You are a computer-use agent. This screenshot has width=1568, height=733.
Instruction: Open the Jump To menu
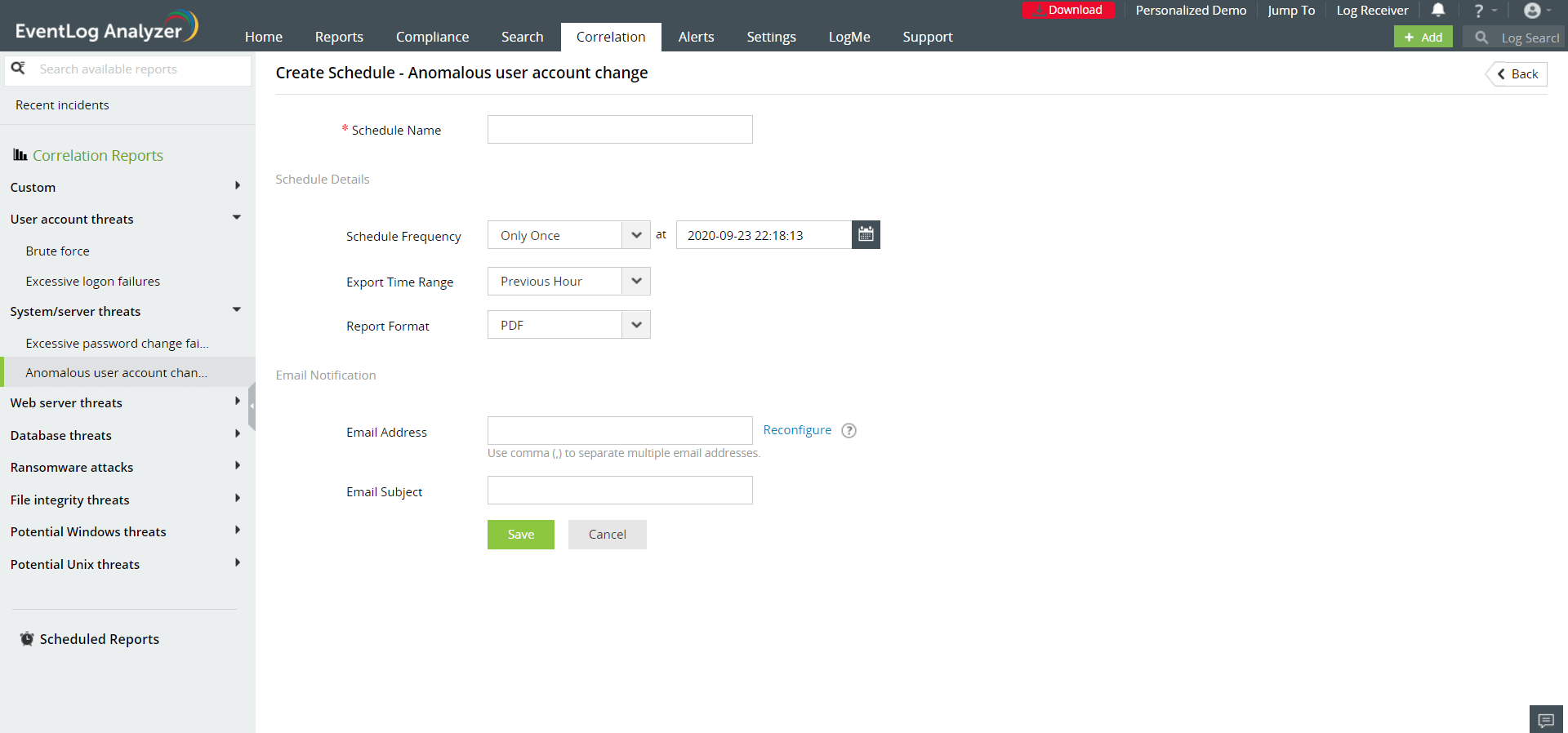pyautogui.click(x=1291, y=11)
